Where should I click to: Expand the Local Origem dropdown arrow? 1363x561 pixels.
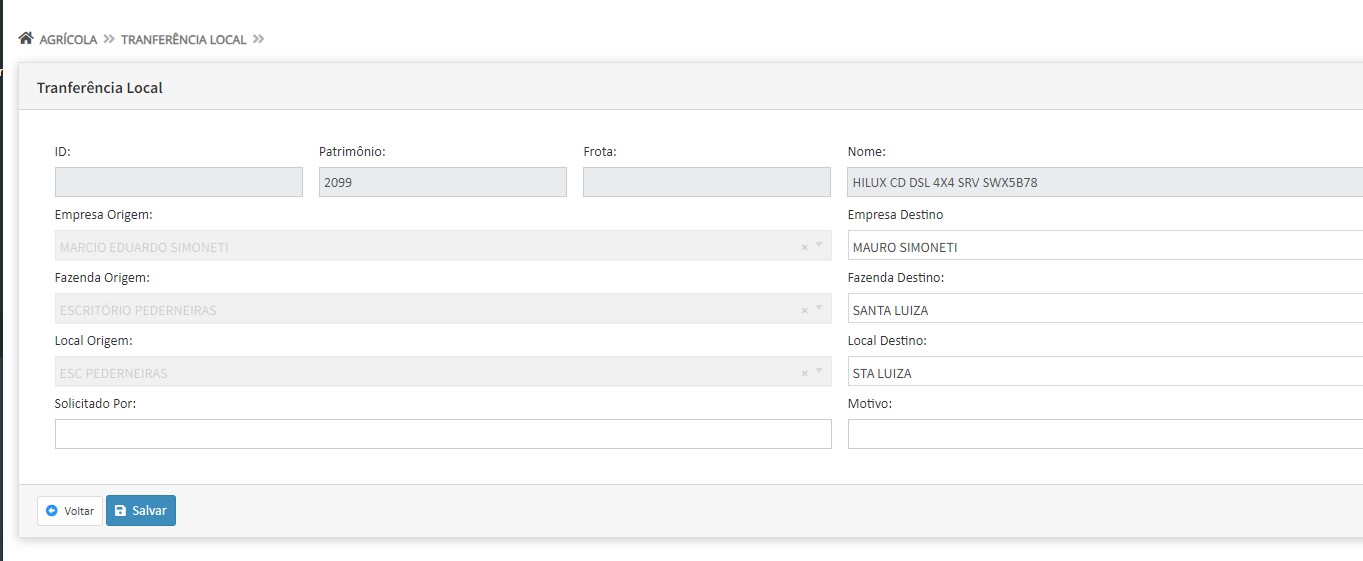819,372
